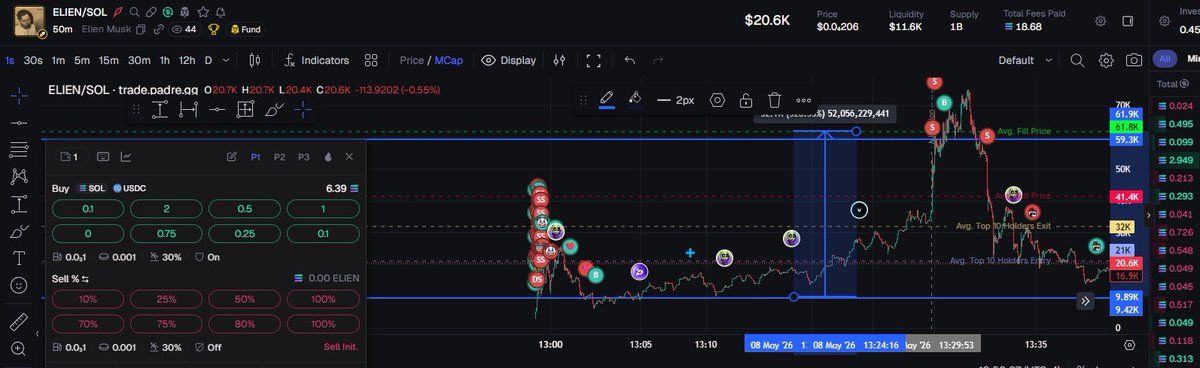Open the Fibonacci lines tool
Image resolution: width=1200 pixels, height=368 pixels.
(x=18, y=150)
